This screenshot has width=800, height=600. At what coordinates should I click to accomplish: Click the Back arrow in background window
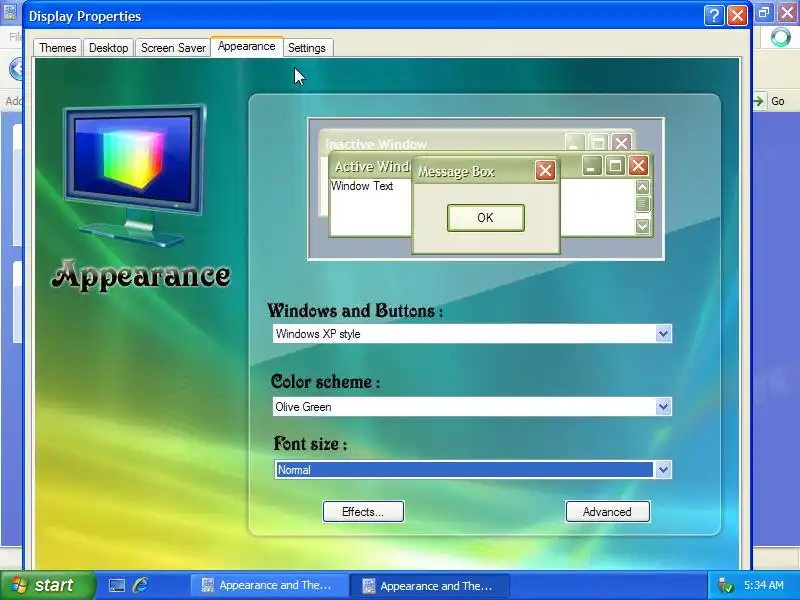point(16,69)
